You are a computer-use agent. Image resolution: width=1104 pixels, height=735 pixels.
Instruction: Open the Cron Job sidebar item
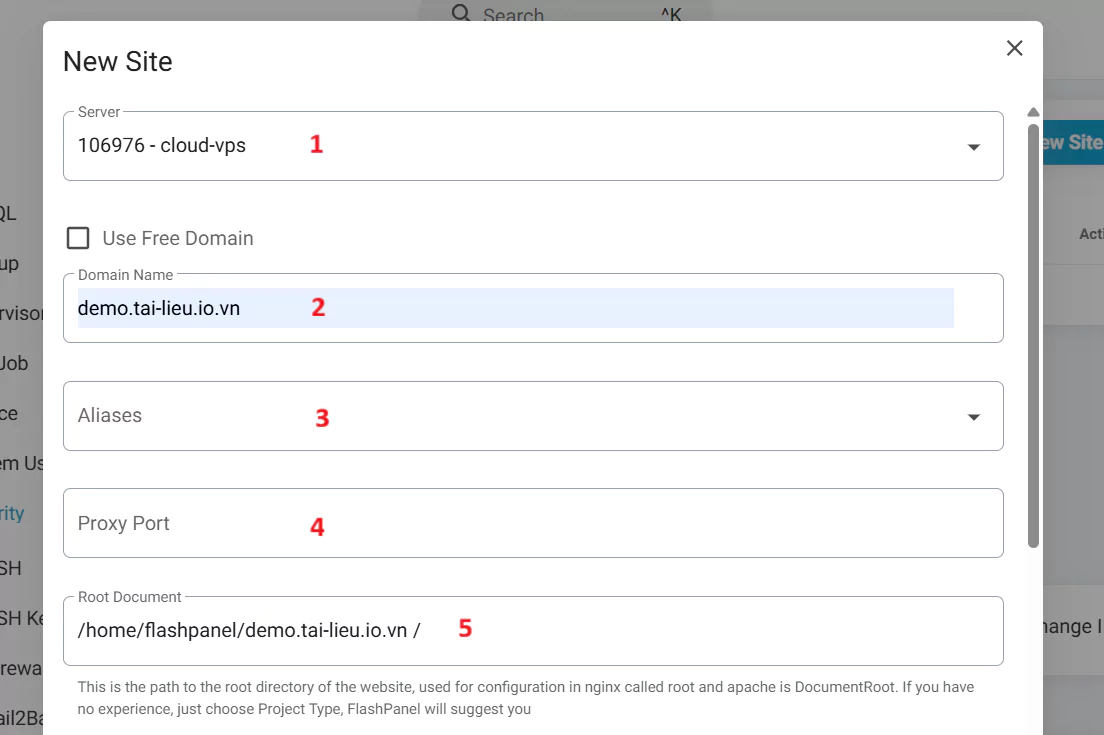(x=14, y=363)
